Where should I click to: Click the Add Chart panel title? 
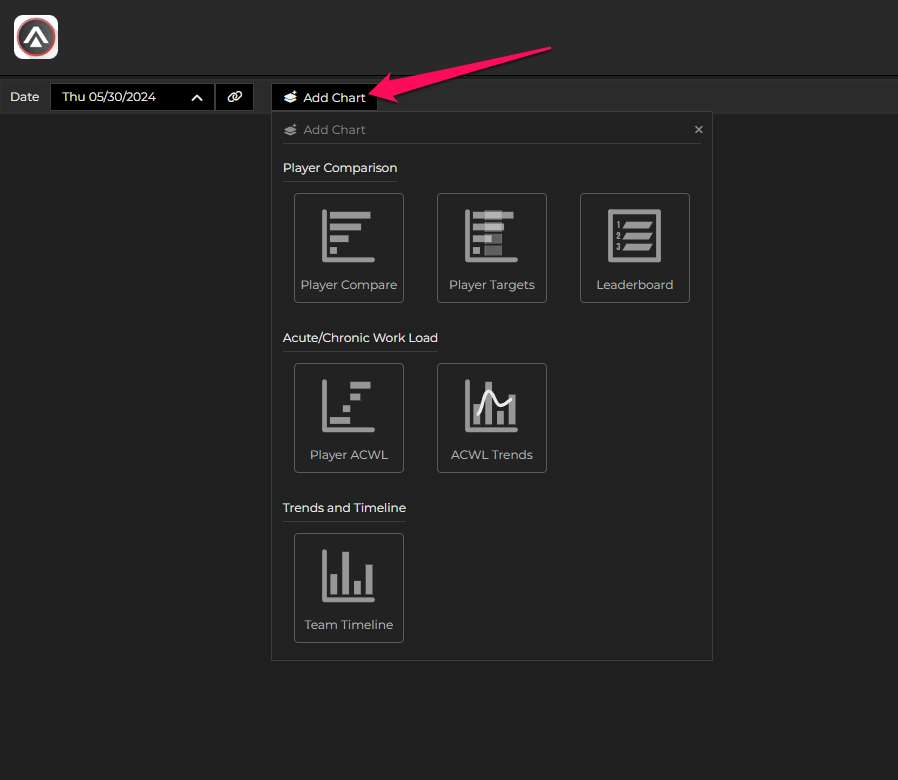(334, 130)
